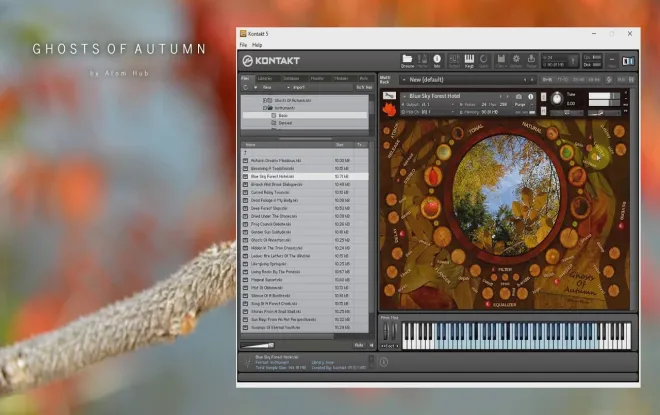Viewport: 660px width, 415px height.
Task: Click the panic exclamation mark button
Action: pyautogui.click(x=572, y=61)
